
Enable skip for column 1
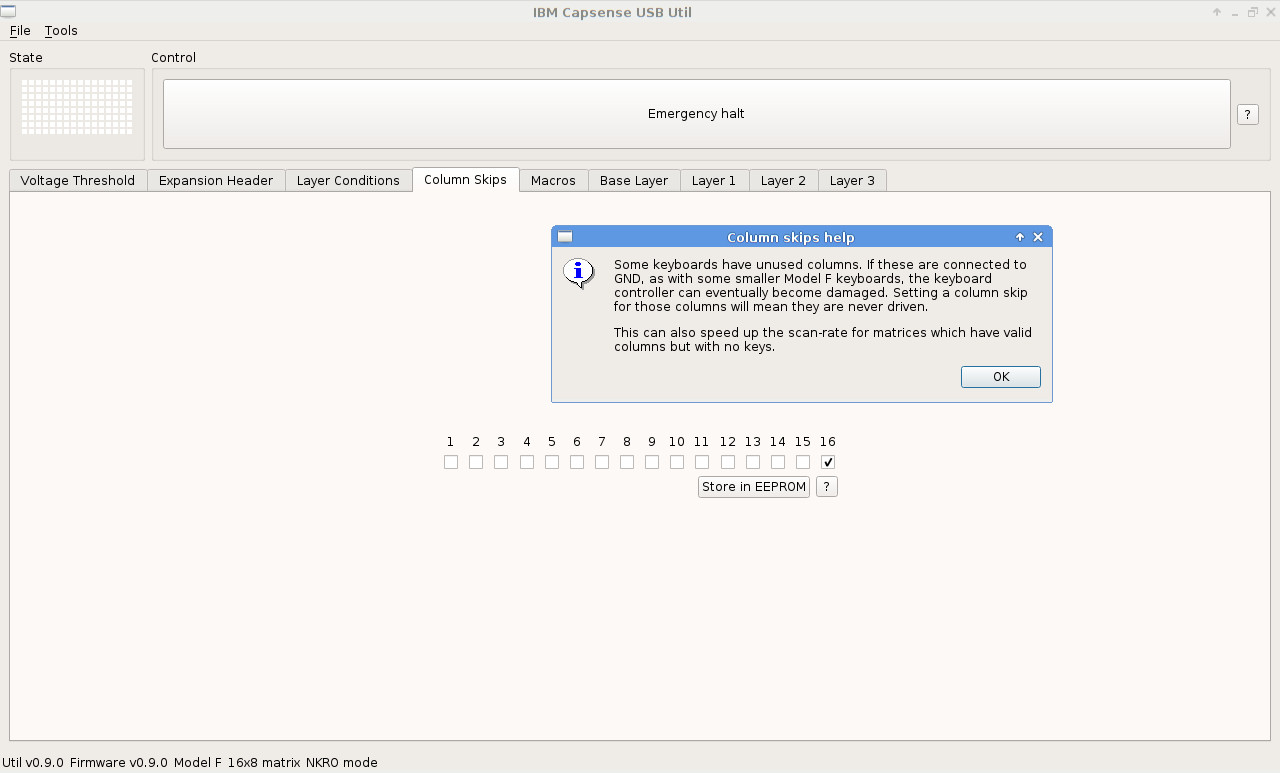click(451, 462)
